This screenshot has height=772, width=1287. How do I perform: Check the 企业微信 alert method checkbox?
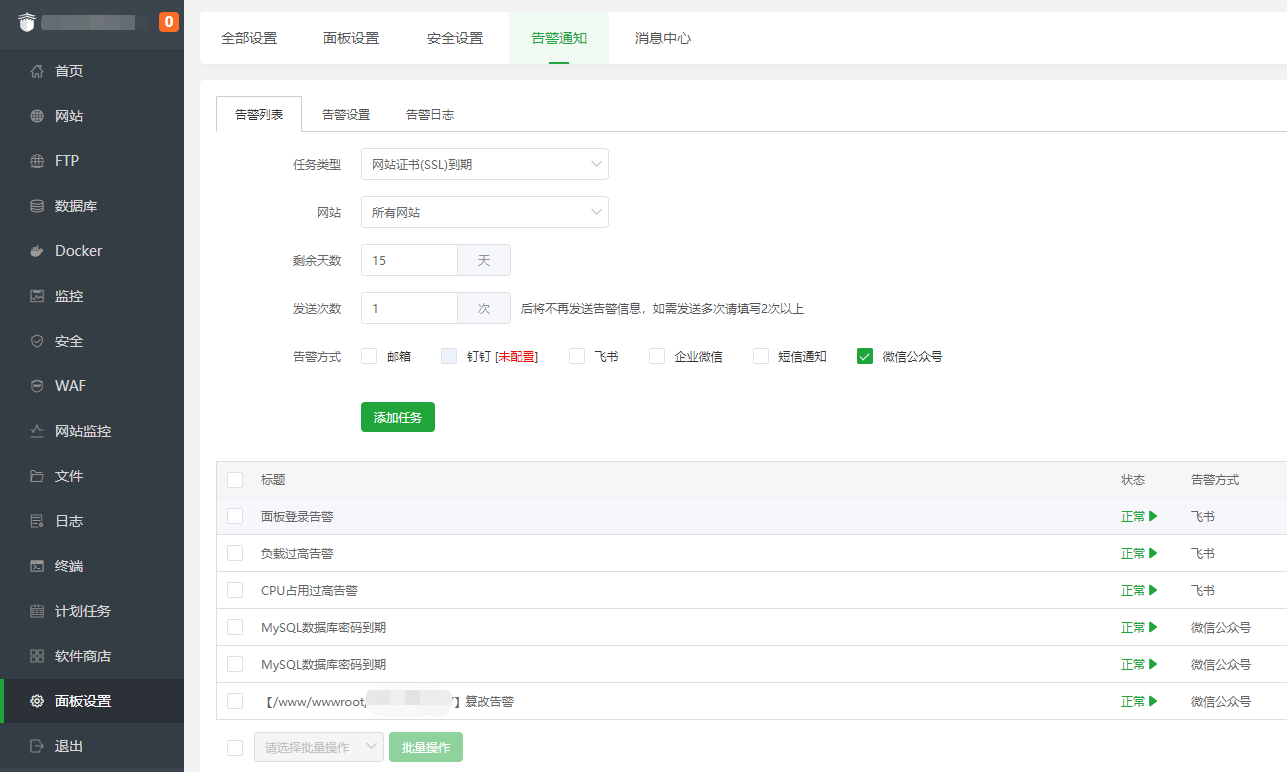[x=657, y=356]
